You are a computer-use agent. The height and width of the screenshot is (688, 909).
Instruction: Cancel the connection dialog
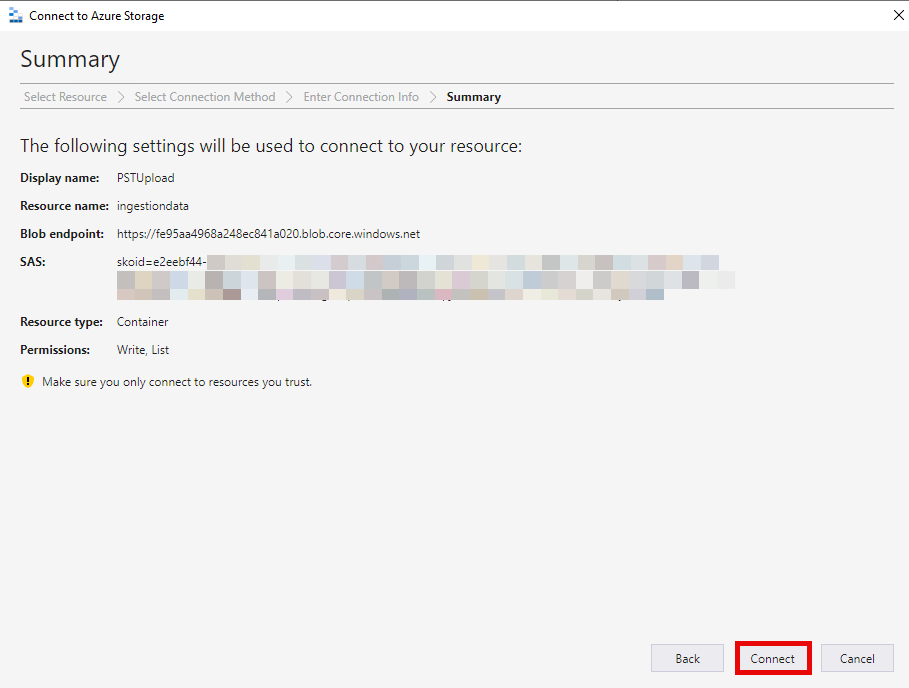point(857,658)
